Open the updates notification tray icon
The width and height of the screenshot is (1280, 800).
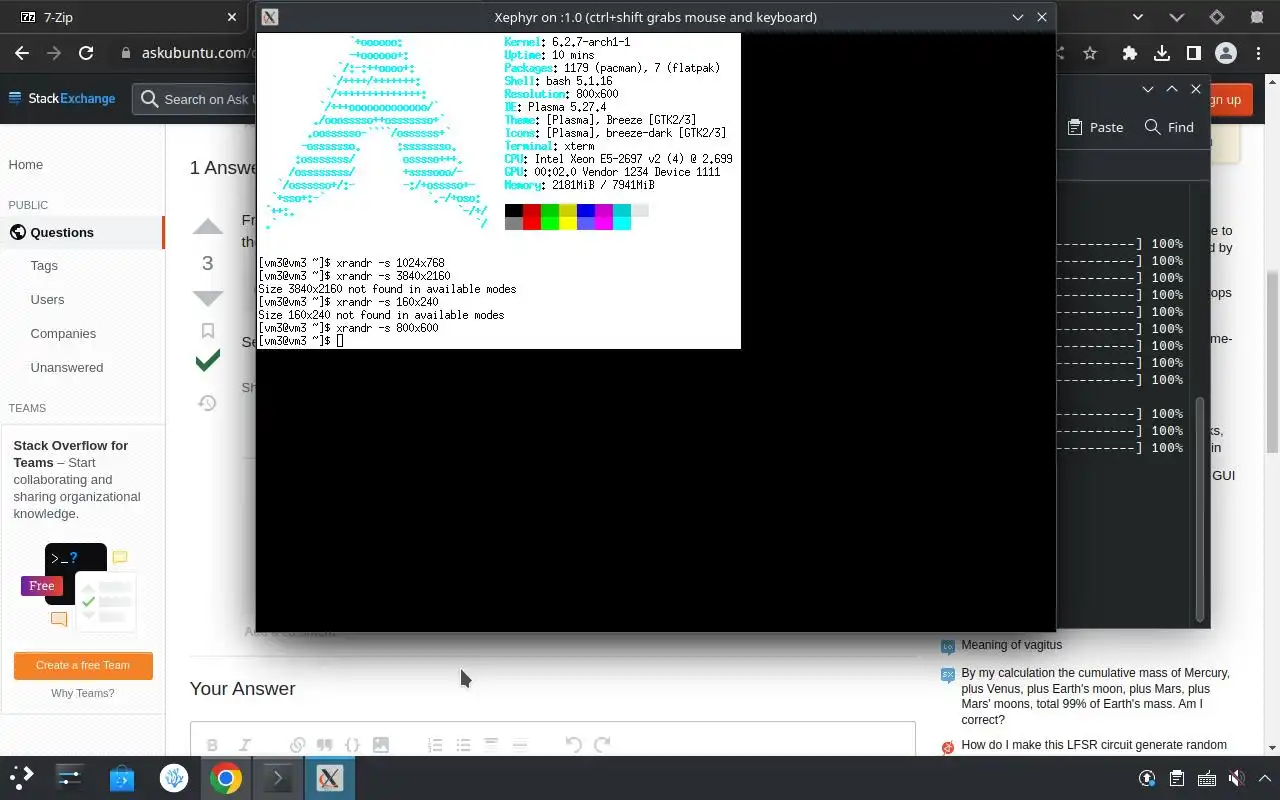click(x=1147, y=778)
